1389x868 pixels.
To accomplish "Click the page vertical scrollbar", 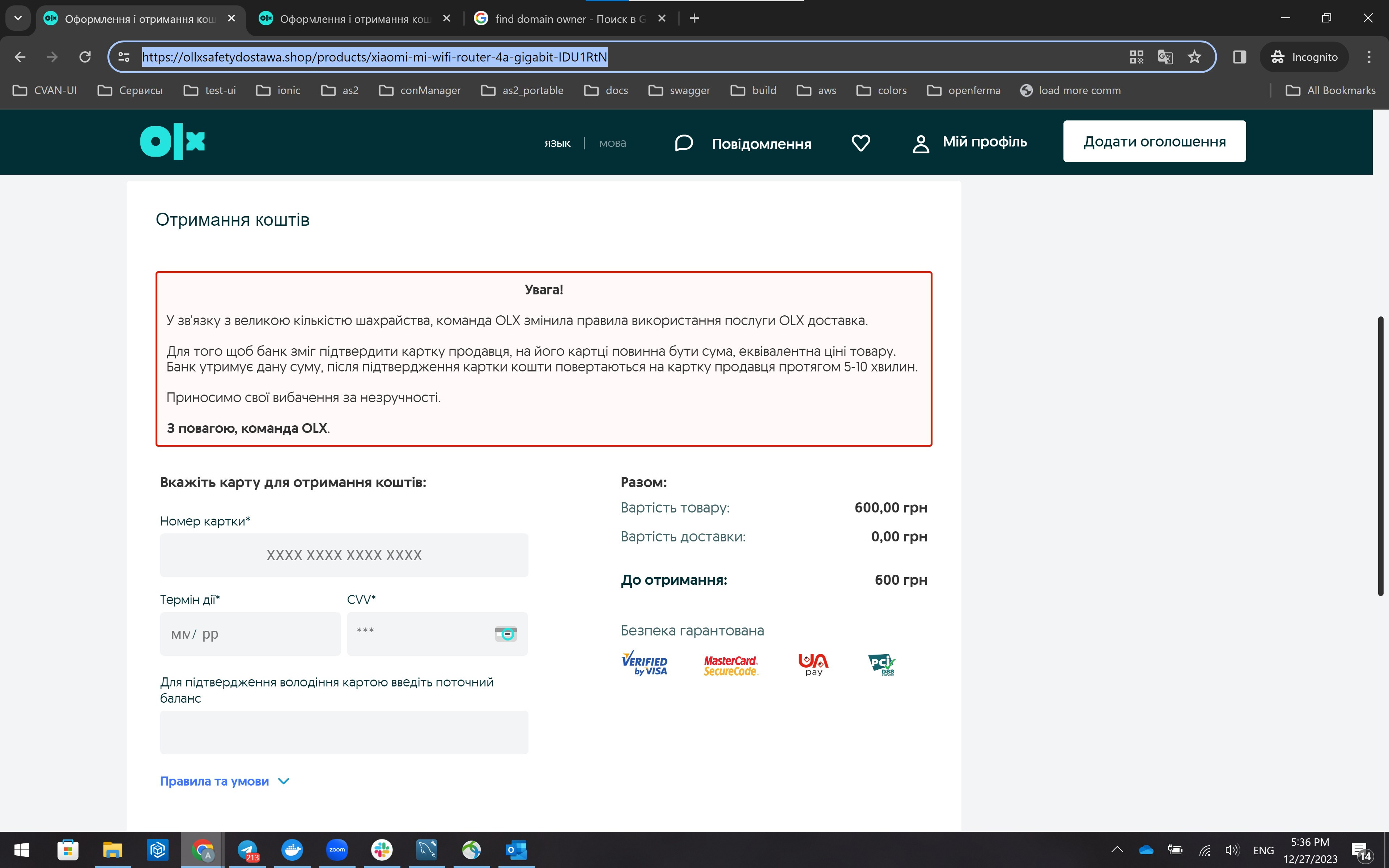I will [1380, 456].
